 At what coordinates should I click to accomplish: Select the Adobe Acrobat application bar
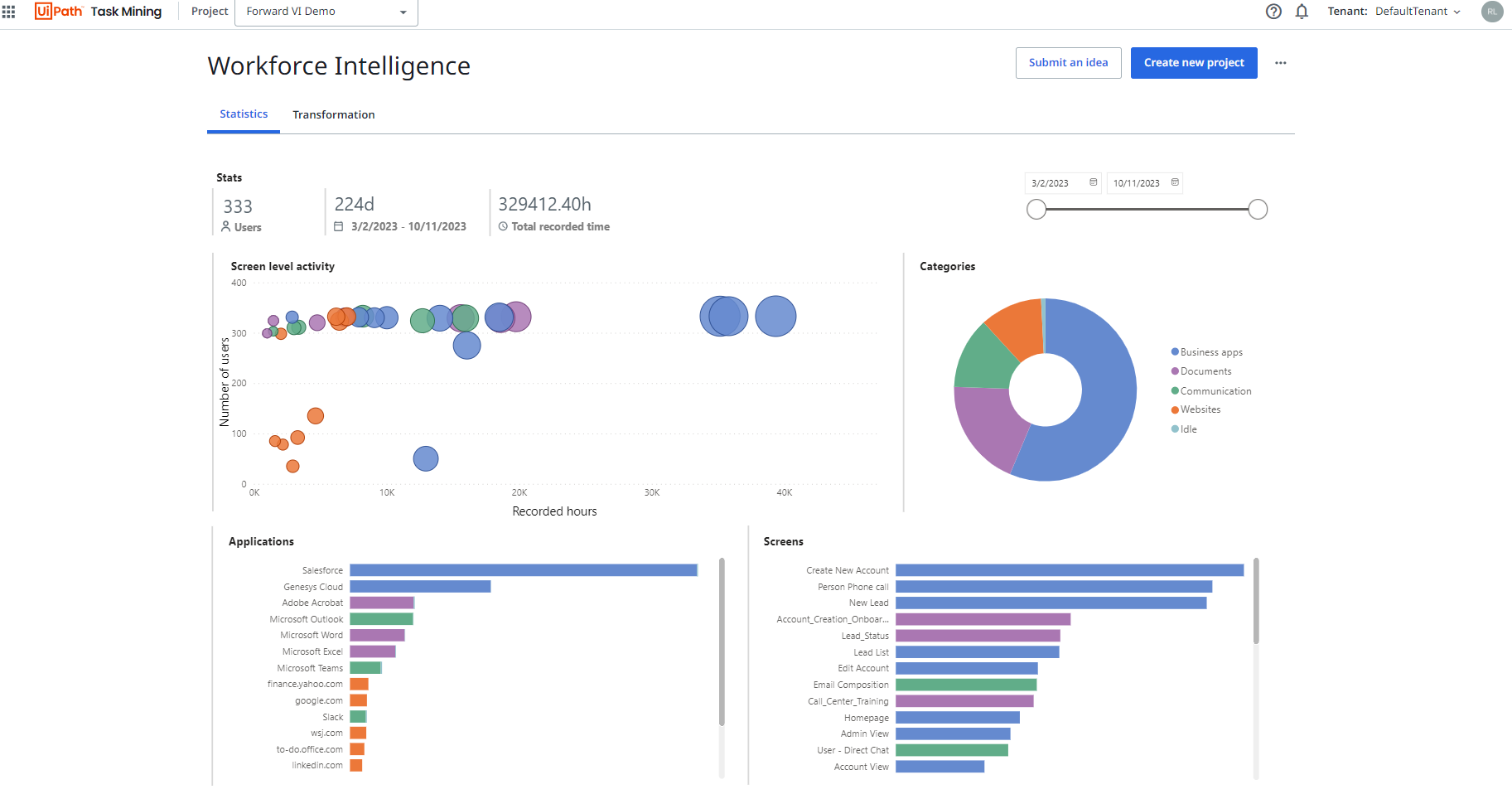382,603
